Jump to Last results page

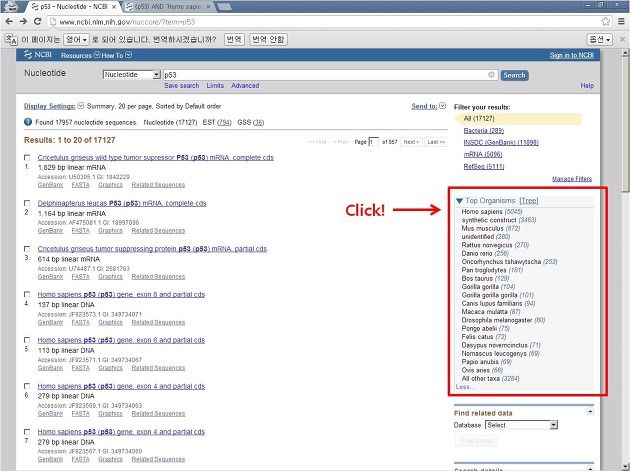tap(436, 142)
